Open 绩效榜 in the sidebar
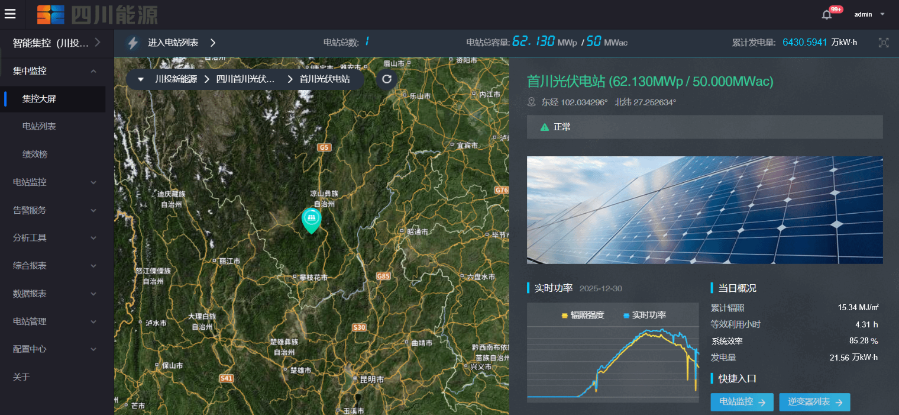This screenshot has width=899, height=415. coord(35,154)
